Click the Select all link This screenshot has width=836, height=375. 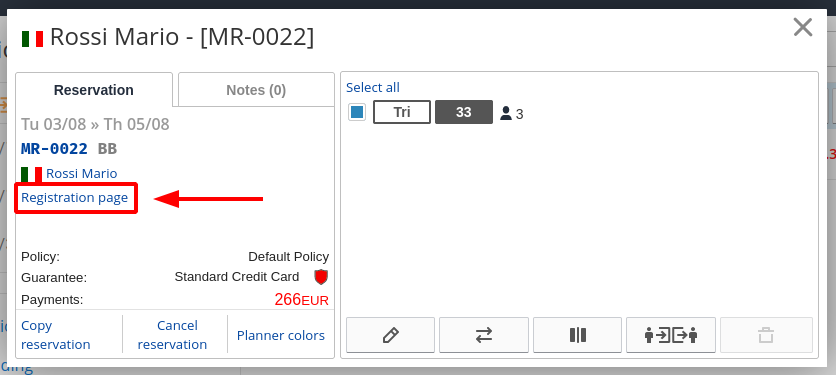point(373,87)
